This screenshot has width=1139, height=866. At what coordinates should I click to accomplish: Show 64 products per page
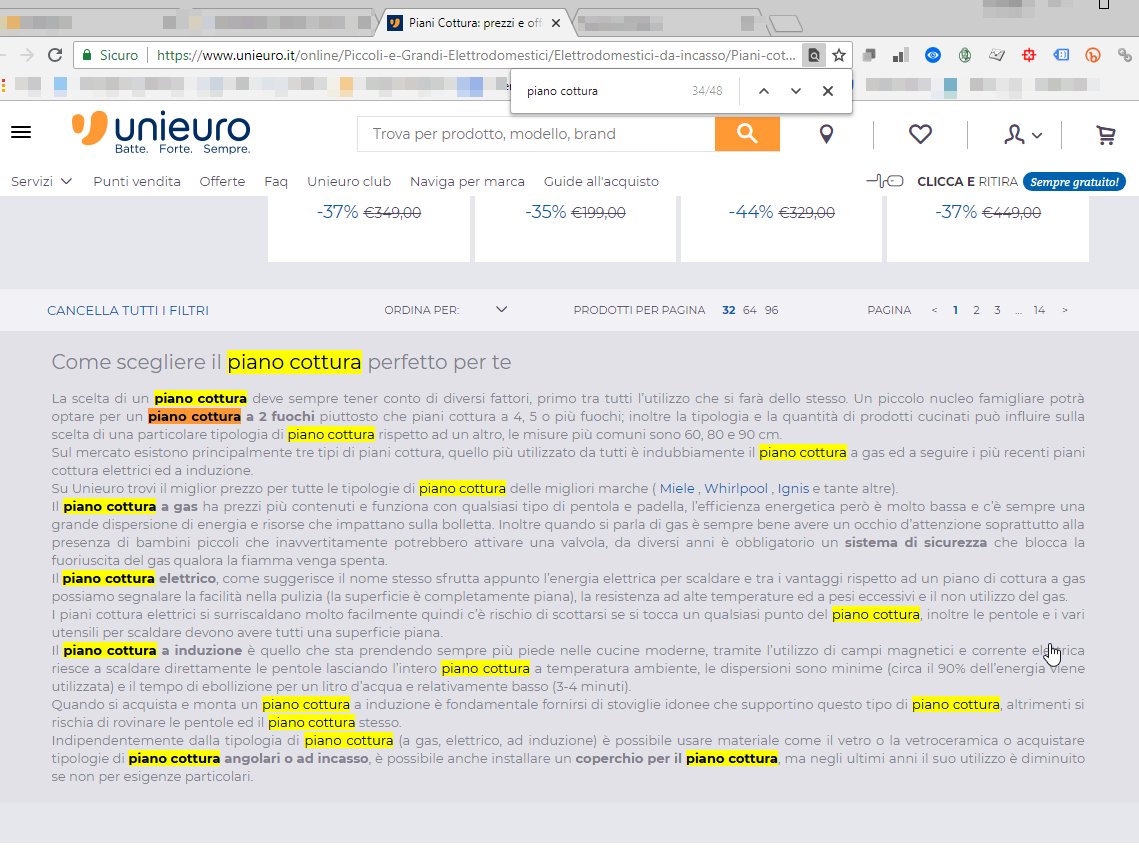point(749,310)
